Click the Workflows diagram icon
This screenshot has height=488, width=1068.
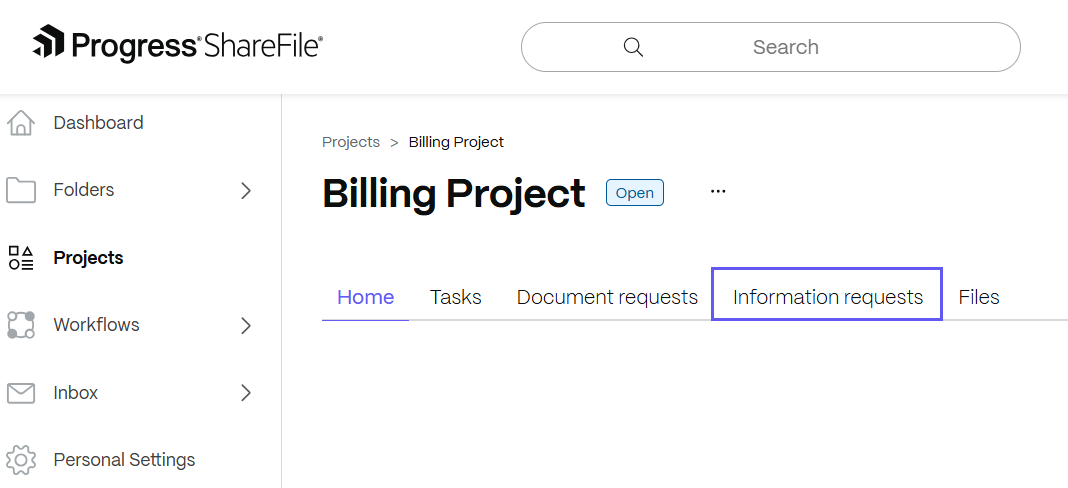[21, 325]
